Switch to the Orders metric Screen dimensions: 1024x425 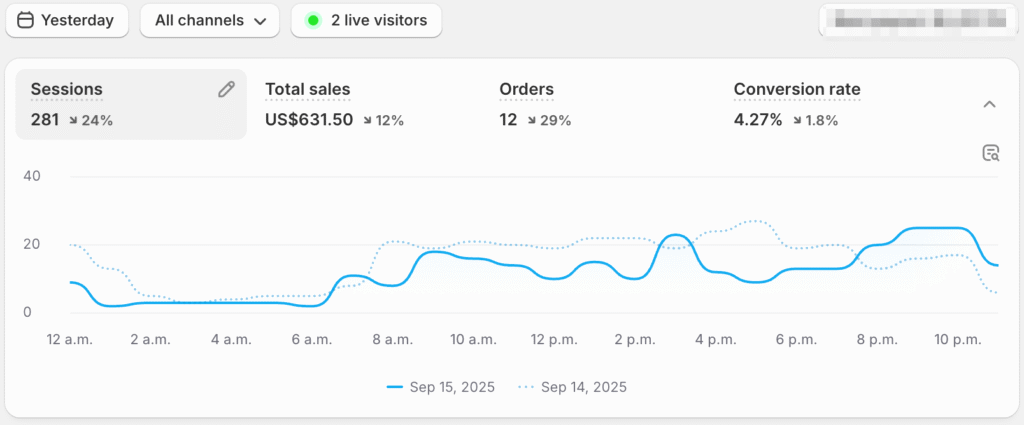526,90
